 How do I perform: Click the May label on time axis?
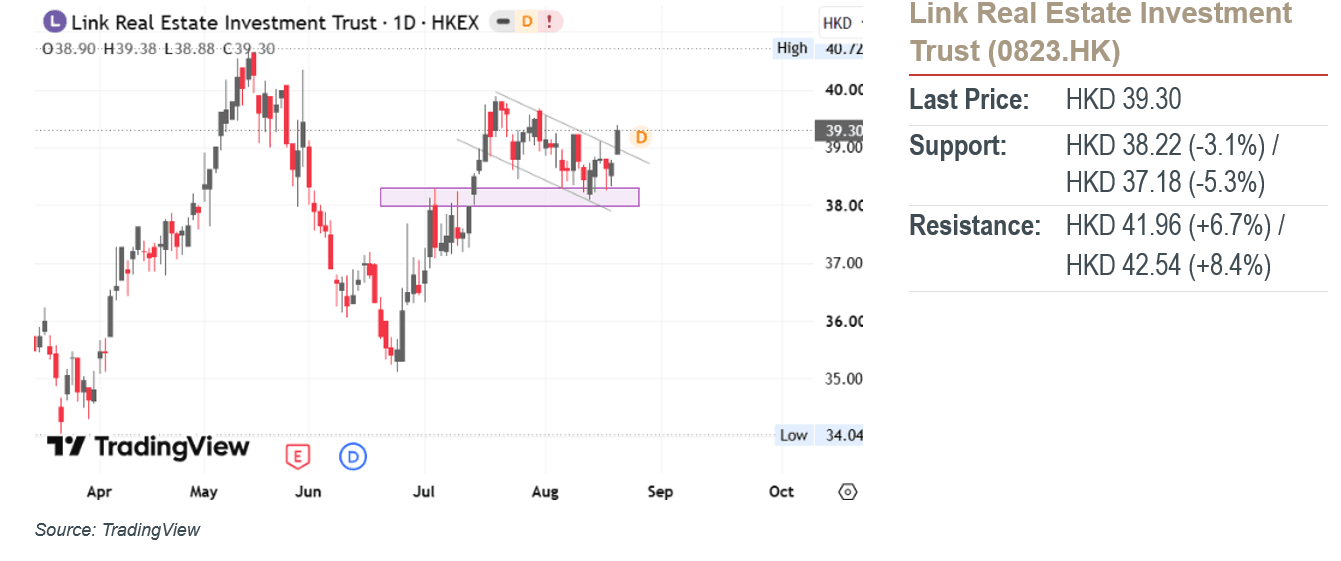coord(203,492)
